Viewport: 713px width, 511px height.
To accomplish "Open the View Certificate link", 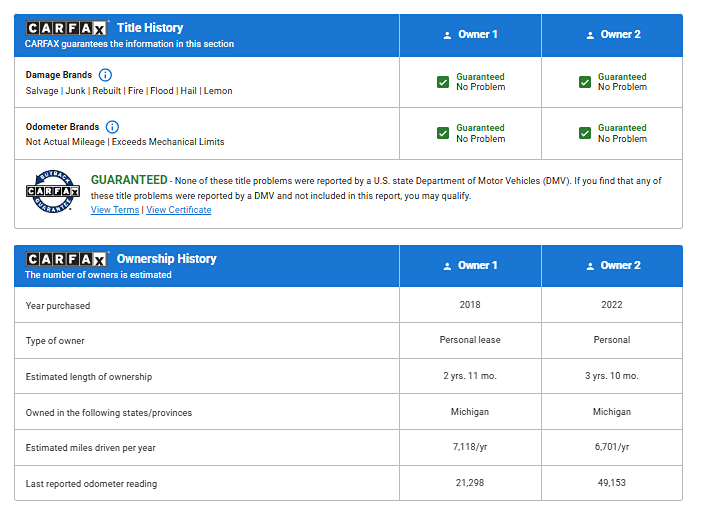I will coord(179,210).
